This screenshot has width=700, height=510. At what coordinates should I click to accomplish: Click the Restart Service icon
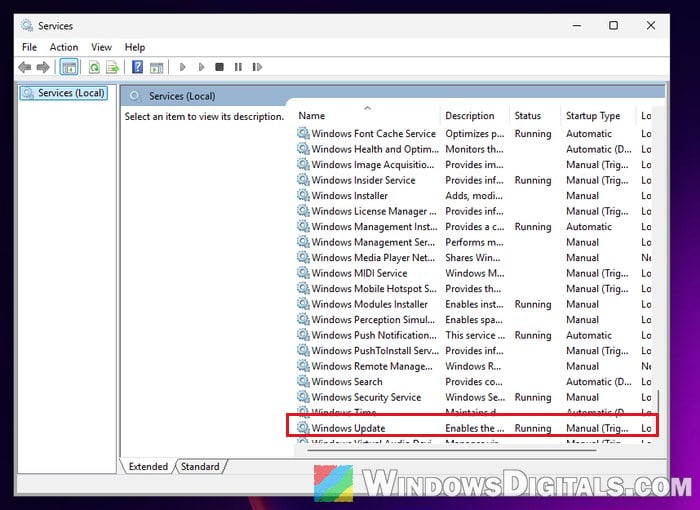(257, 67)
